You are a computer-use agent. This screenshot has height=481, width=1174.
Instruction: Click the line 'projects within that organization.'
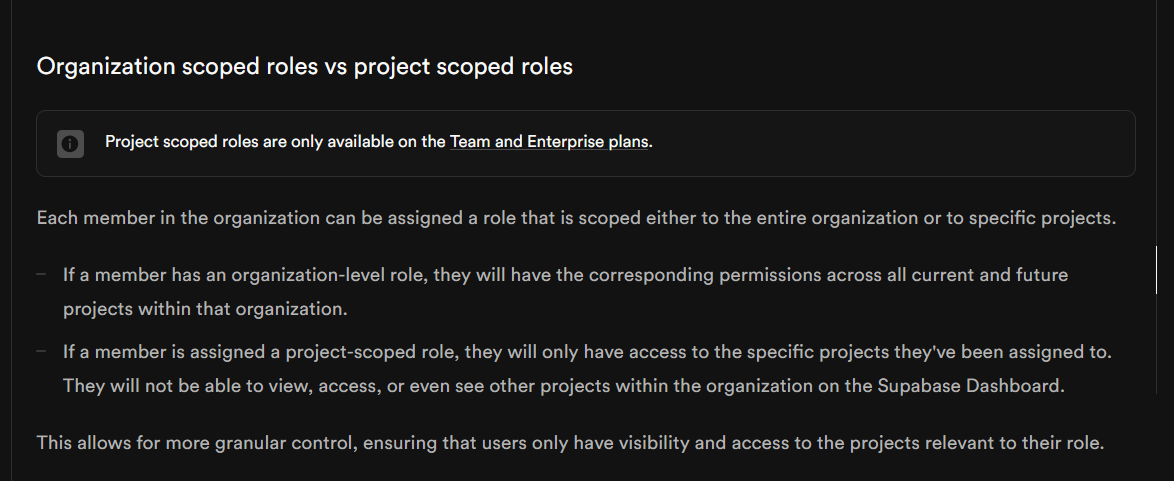coord(205,308)
